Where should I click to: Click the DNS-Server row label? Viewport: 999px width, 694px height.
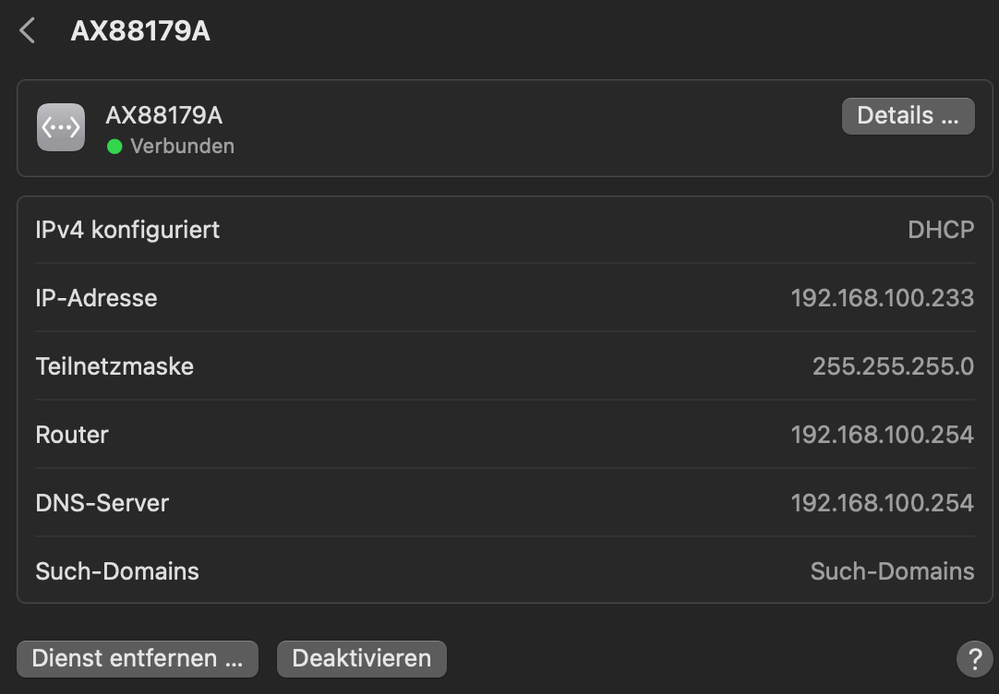[102, 503]
